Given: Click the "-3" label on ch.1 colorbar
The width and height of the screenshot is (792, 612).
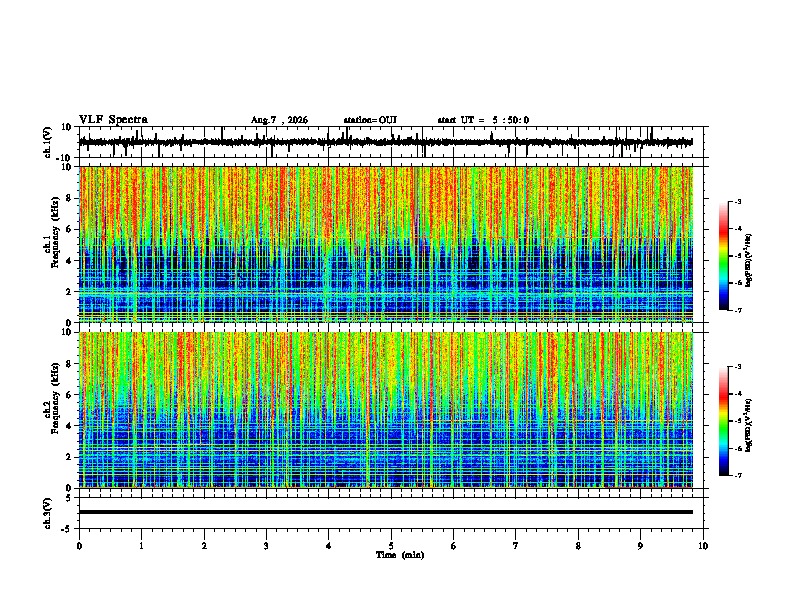Looking at the screenshot, I should (737, 201).
